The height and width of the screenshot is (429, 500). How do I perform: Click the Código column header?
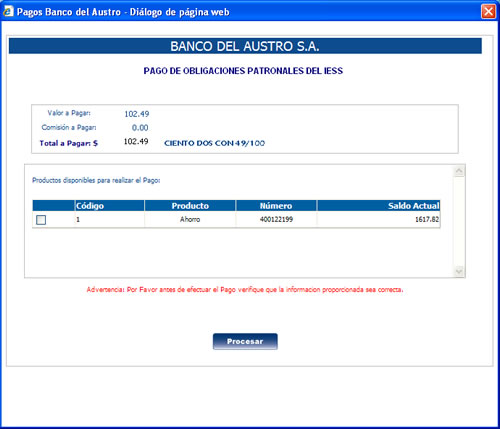pyautogui.click(x=110, y=206)
